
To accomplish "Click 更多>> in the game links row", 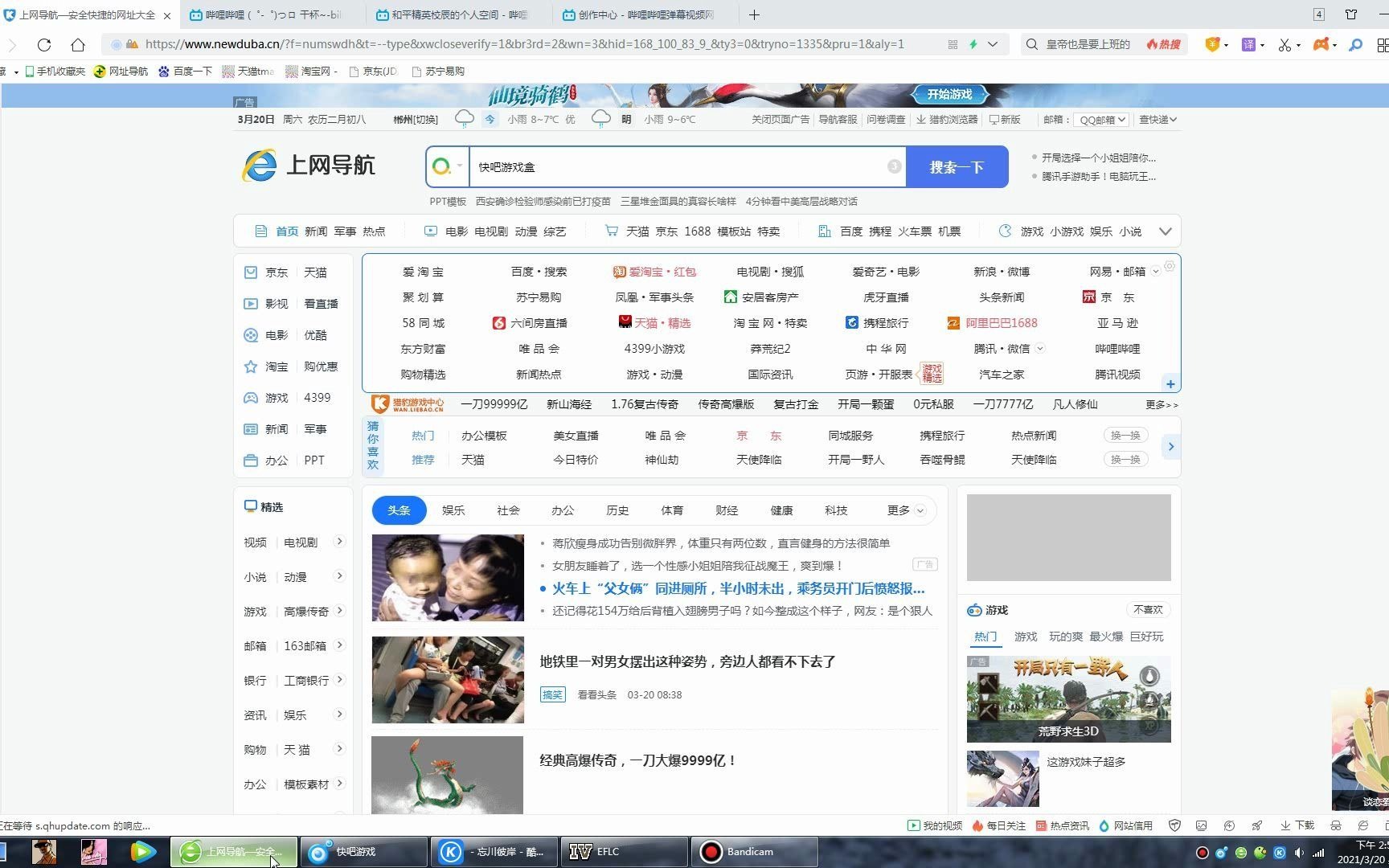I will click(x=1162, y=405).
